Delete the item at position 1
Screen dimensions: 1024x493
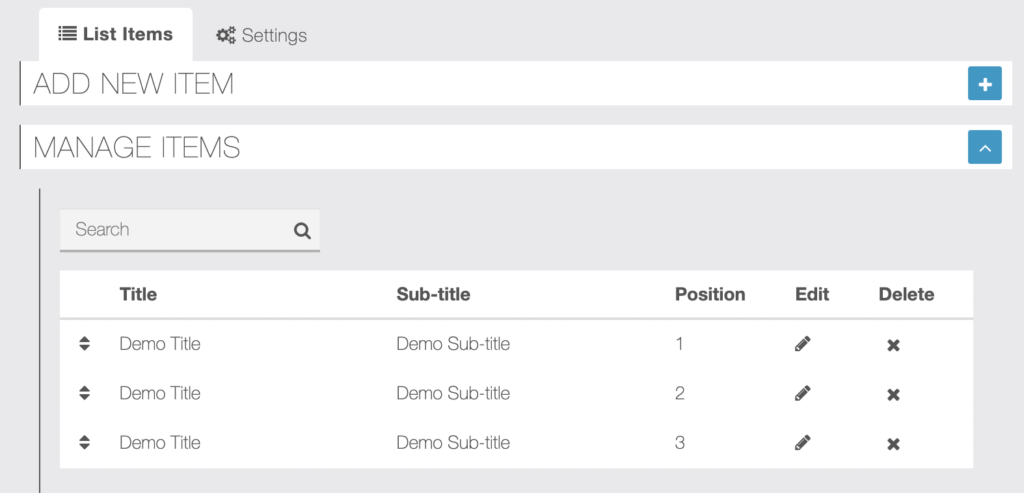click(x=893, y=345)
